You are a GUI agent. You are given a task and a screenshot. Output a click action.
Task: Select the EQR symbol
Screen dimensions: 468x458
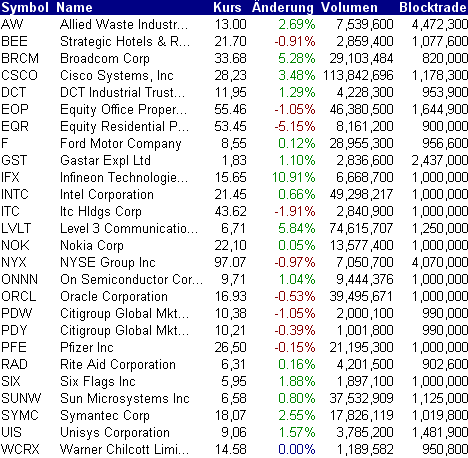click(15, 126)
